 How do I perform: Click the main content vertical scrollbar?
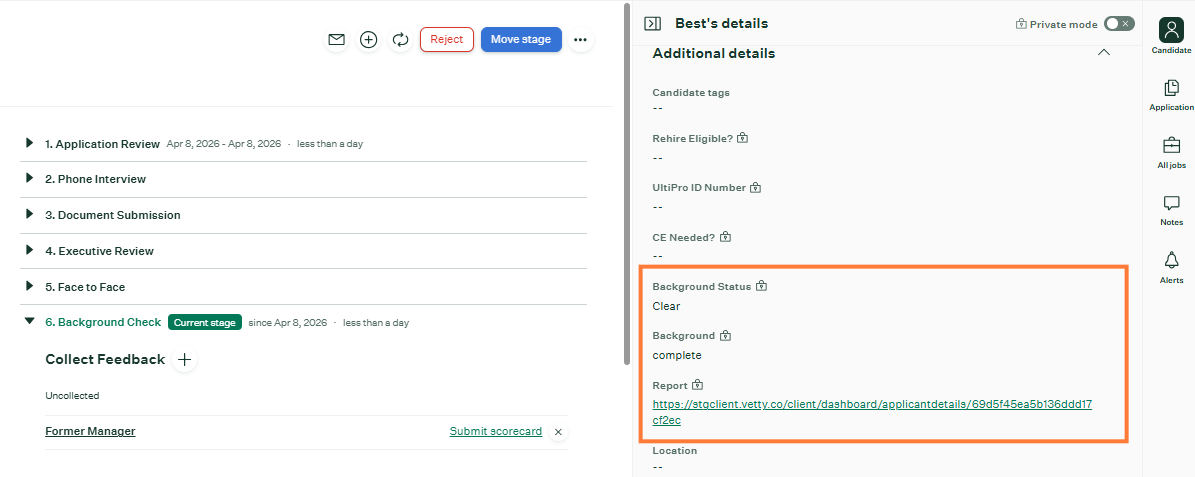click(x=626, y=183)
